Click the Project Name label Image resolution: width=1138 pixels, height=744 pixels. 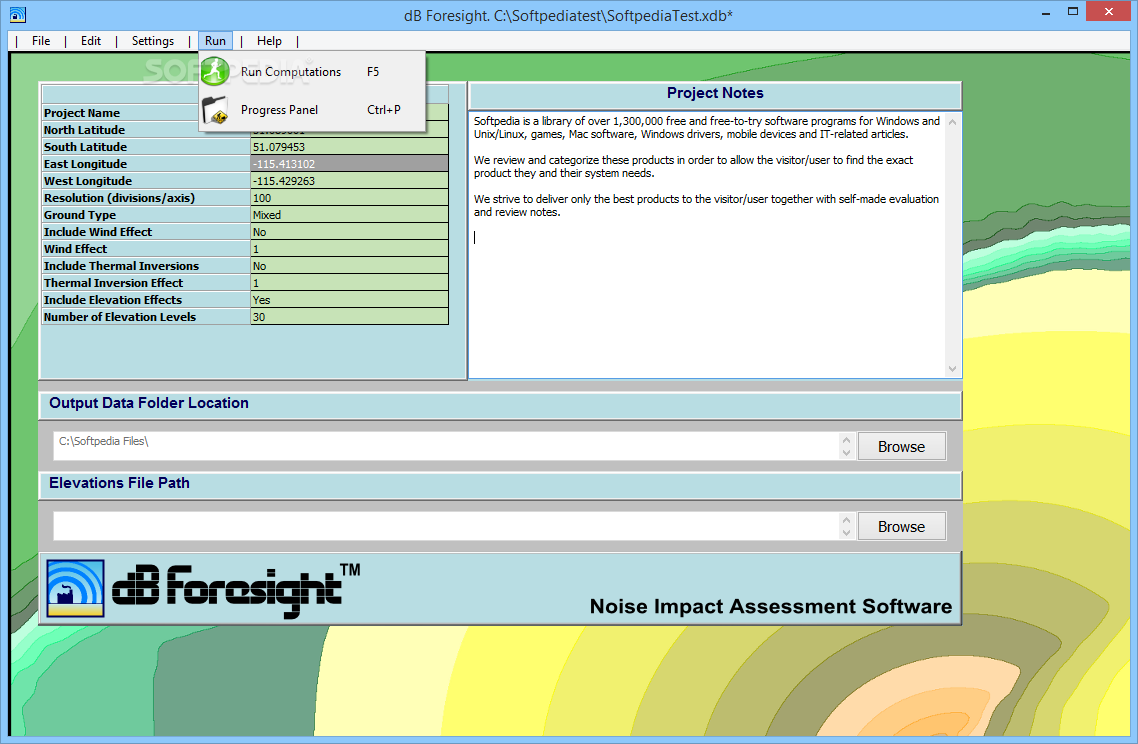[81, 113]
